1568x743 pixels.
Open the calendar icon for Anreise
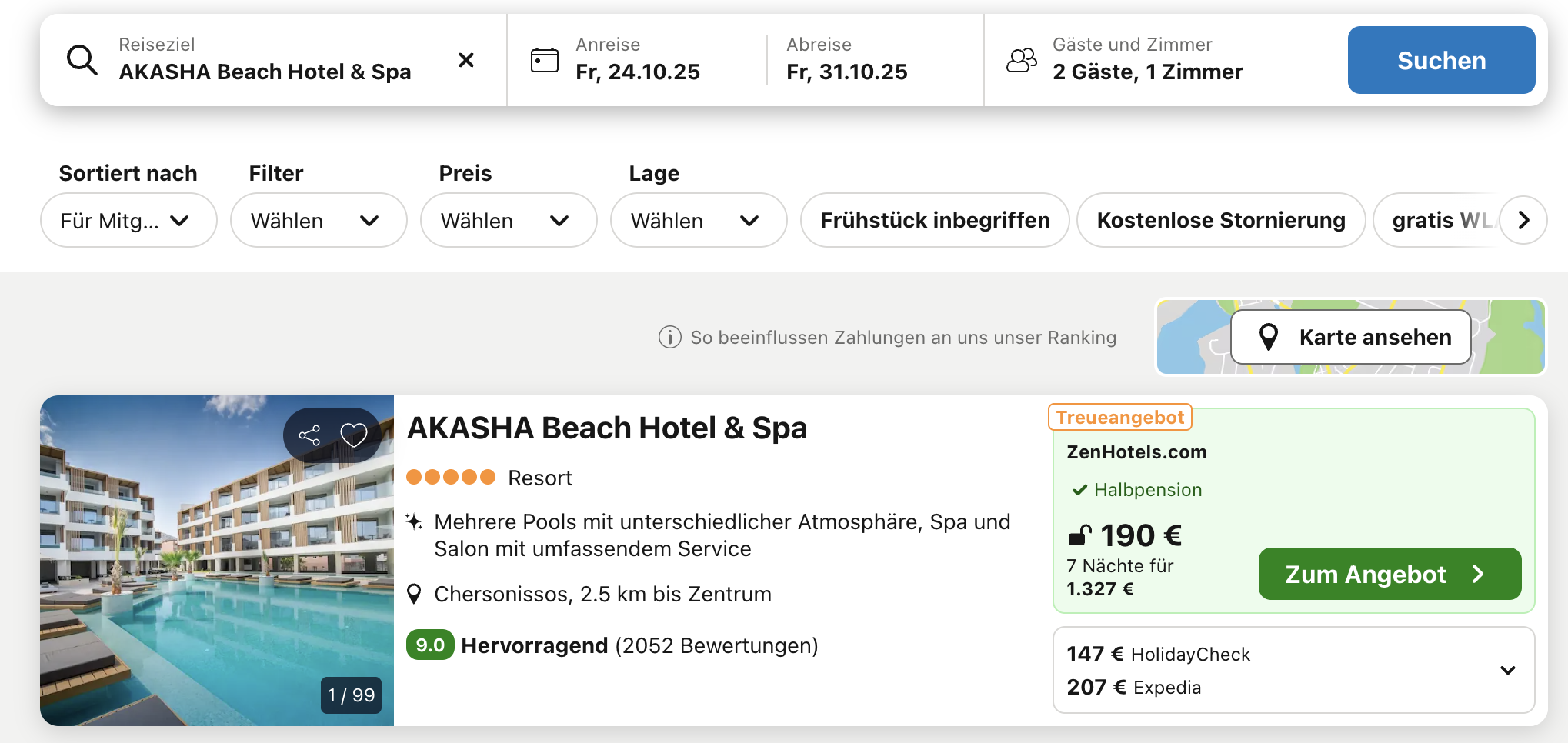pyautogui.click(x=545, y=60)
